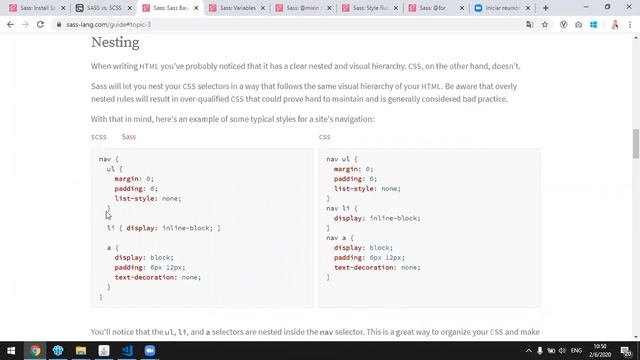Click the network tray icon

pos(551,351)
